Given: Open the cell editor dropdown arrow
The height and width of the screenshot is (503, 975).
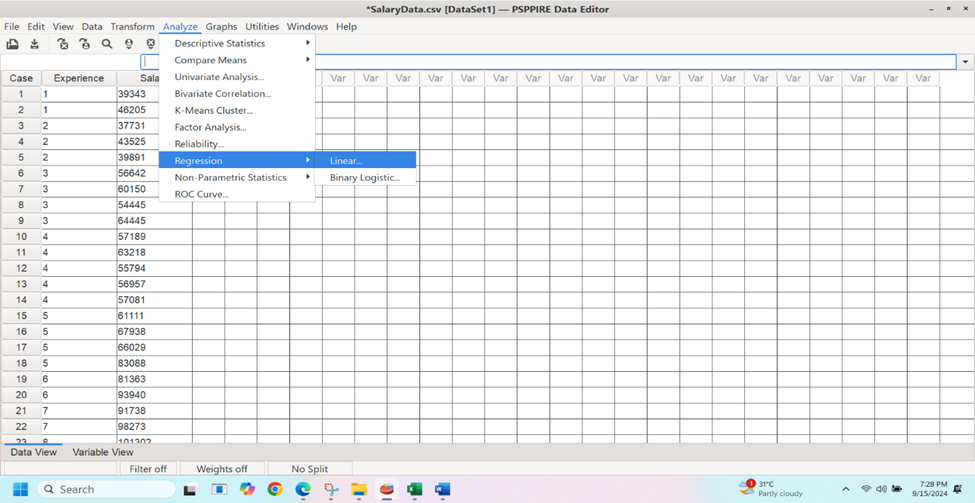Looking at the screenshot, I should point(966,62).
